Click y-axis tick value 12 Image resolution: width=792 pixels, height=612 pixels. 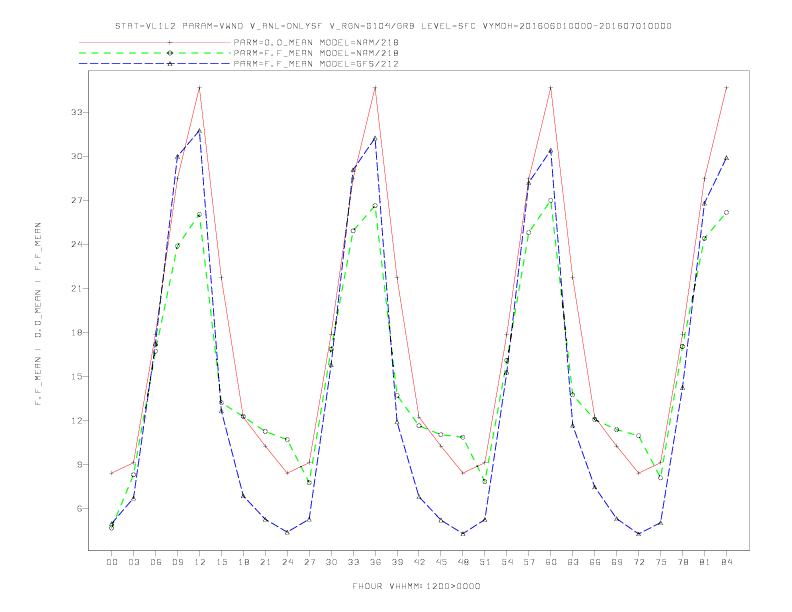tap(77, 420)
